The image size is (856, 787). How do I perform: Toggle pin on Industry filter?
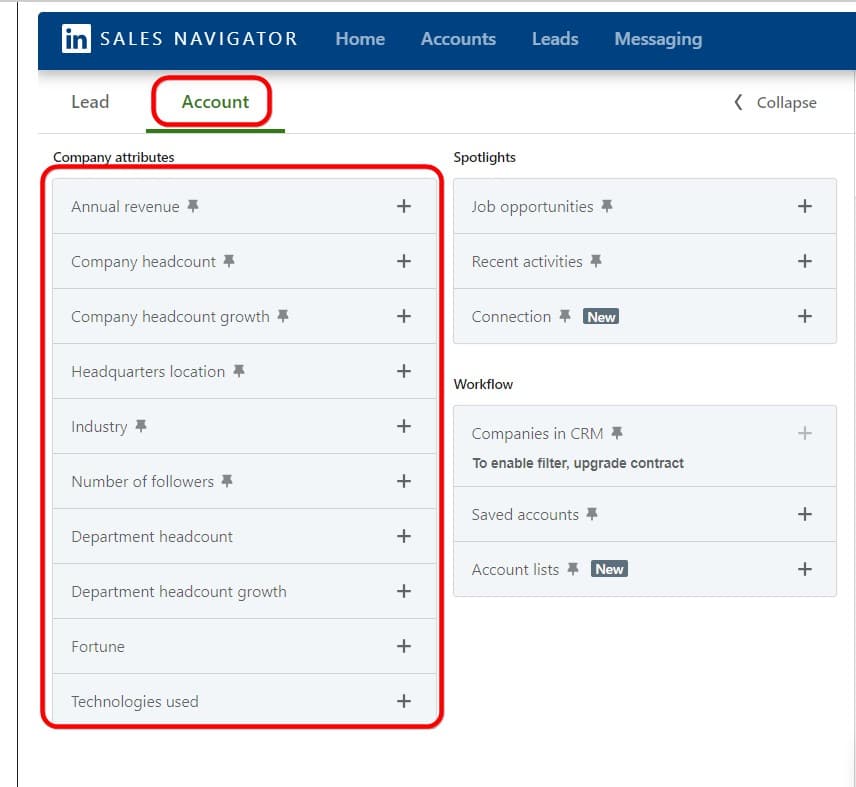tap(141, 426)
